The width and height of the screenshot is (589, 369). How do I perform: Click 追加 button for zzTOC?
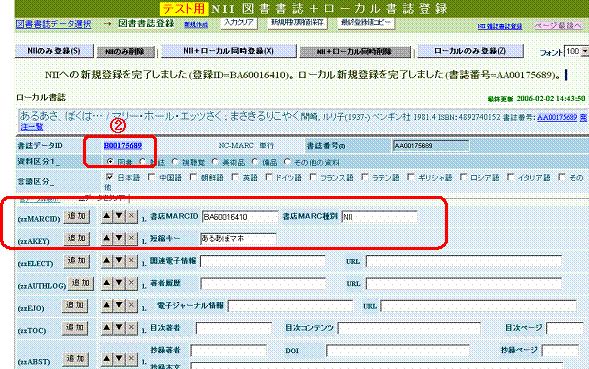(75, 328)
